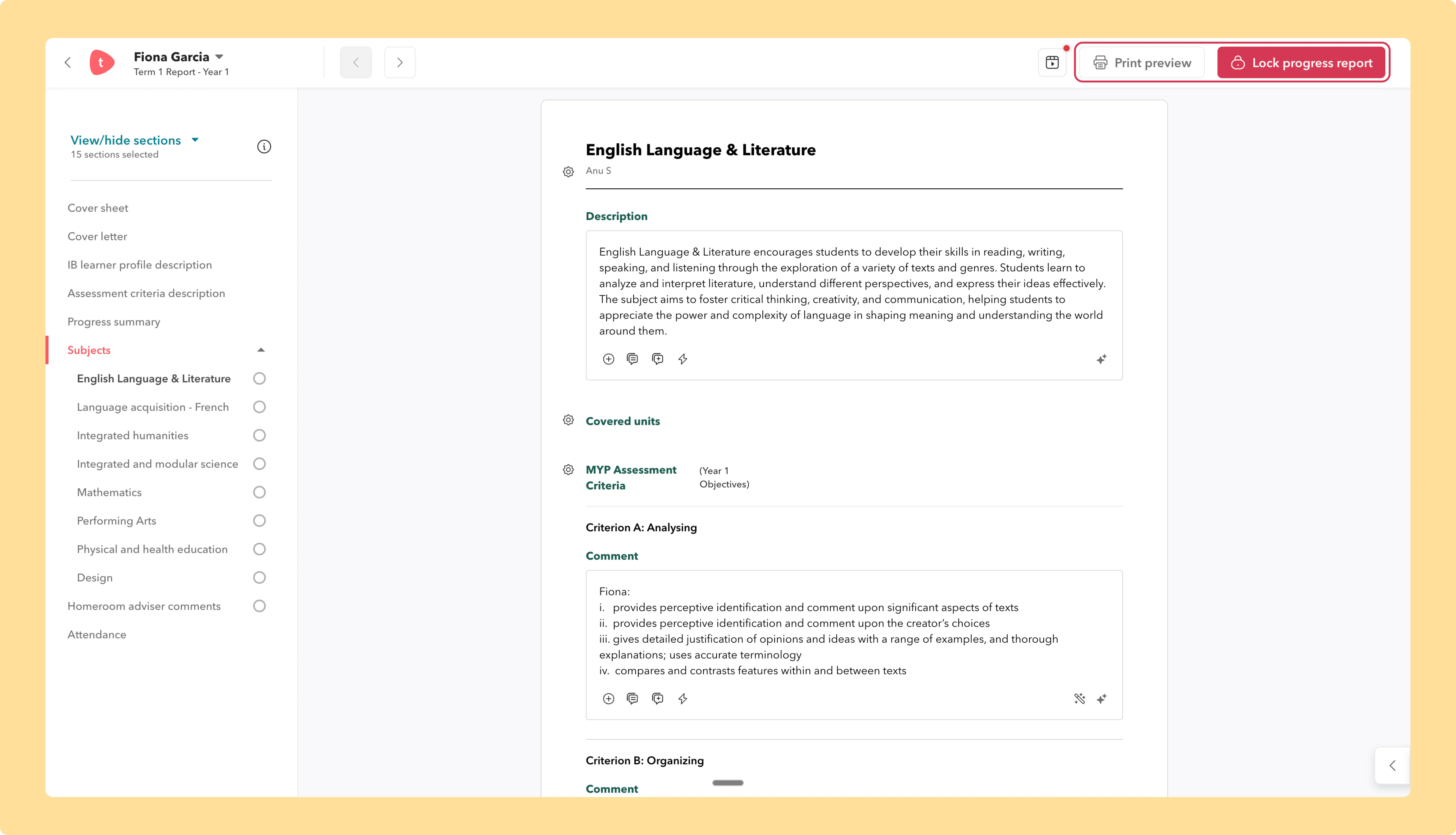This screenshot has width=1456, height=835.
Task: Go back using the top-left arrow
Action: pyautogui.click(x=68, y=63)
